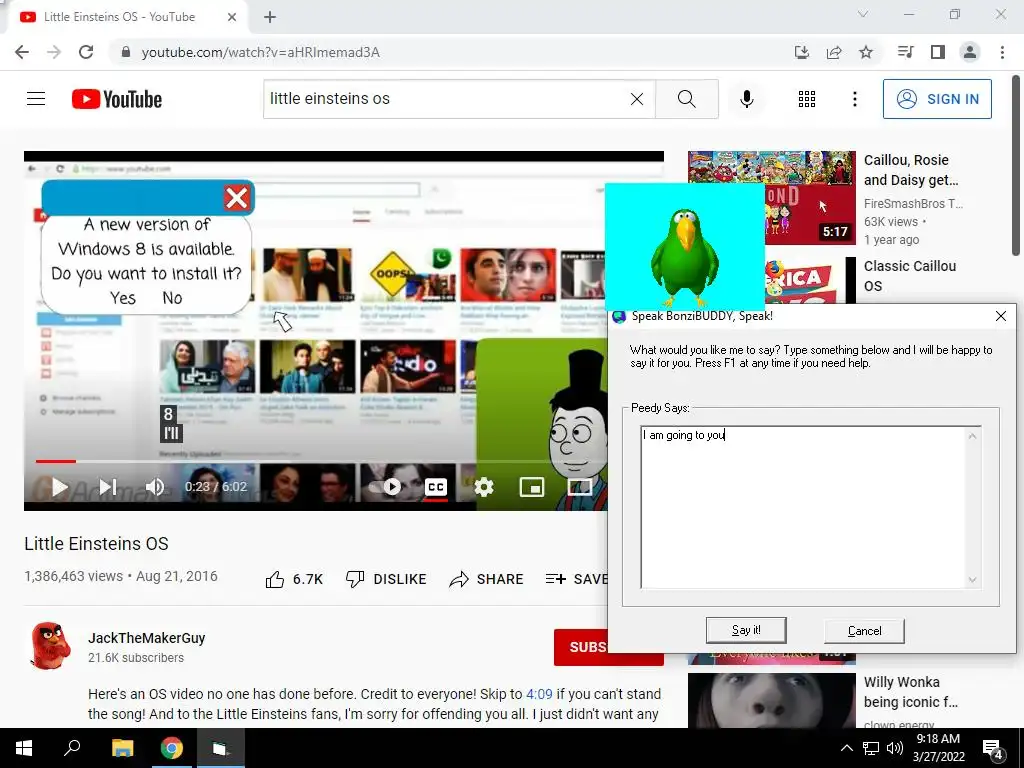Toggle Chrome side panel icon
The image size is (1024, 768).
tap(938, 52)
